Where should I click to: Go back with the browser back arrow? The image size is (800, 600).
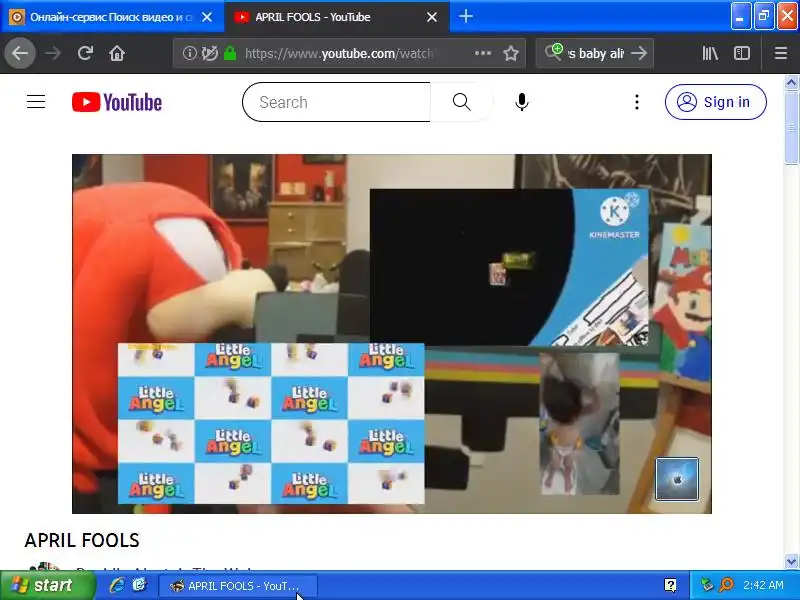(x=20, y=53)
